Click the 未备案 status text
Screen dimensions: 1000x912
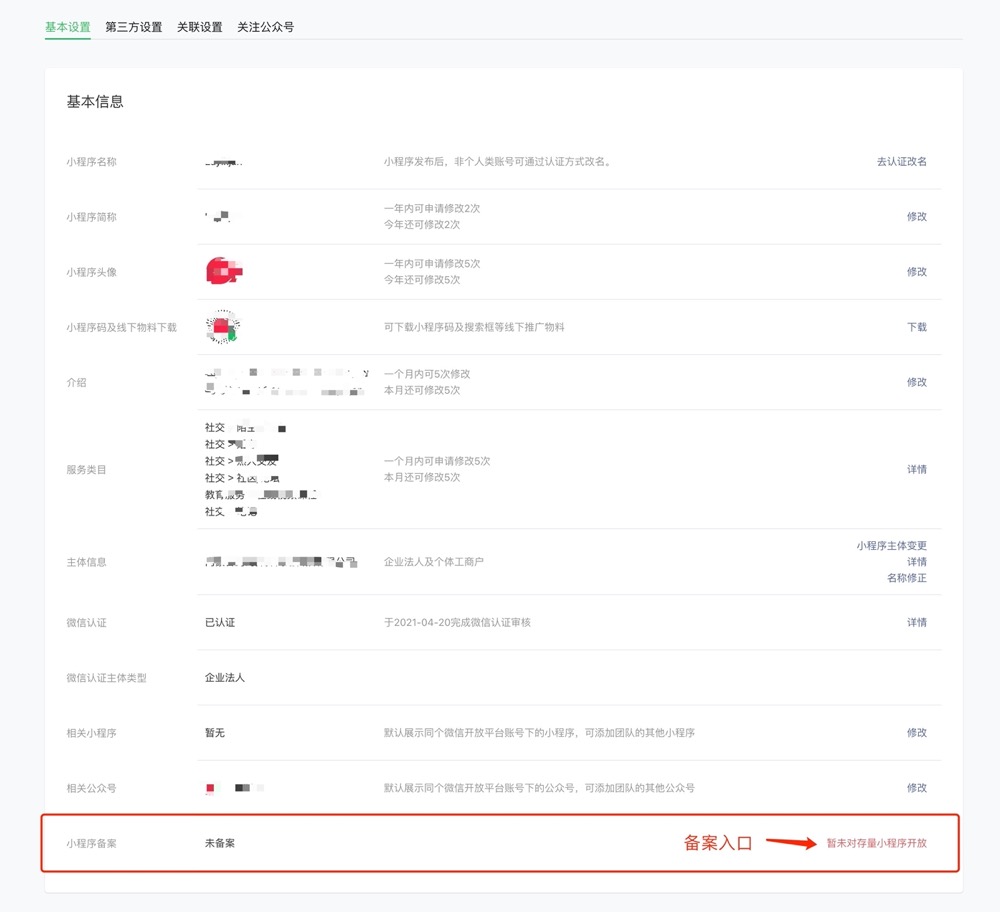coord(220,843)
